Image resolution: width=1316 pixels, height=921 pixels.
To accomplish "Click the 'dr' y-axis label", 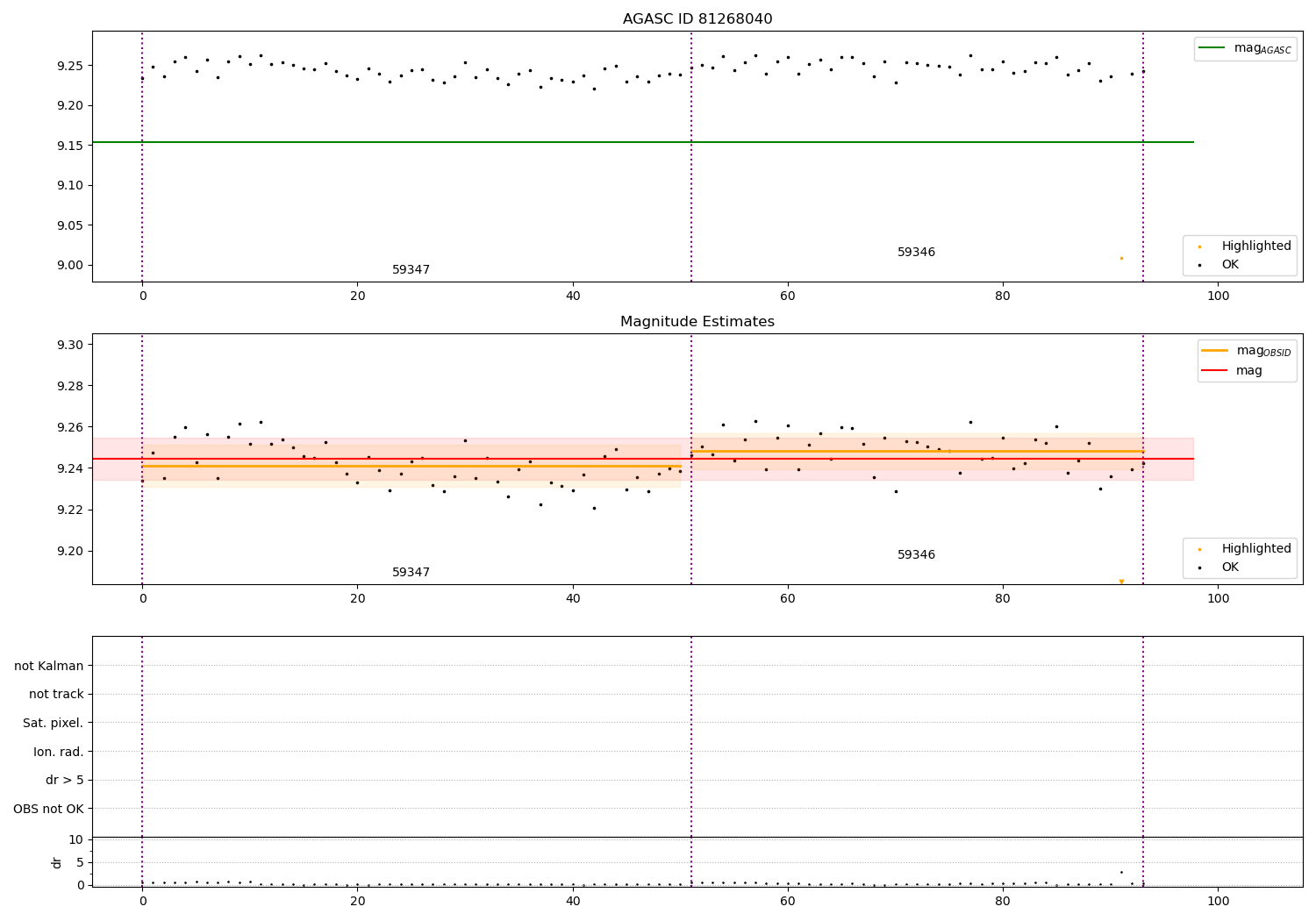I will pyautogui.click(x=57, y=862).
